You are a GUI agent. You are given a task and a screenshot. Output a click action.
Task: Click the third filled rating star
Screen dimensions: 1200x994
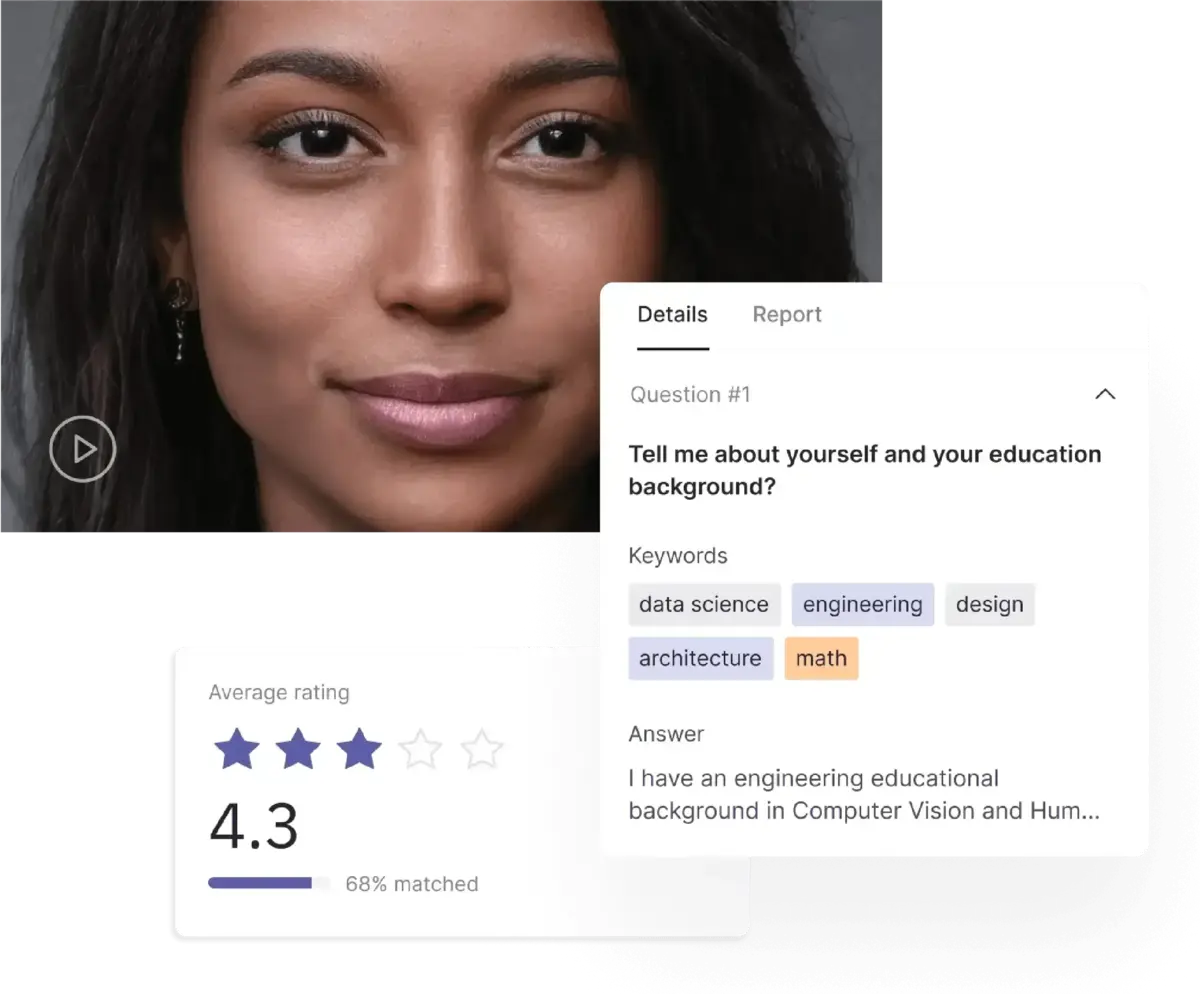pyautogui.click(x=359, y=749)
